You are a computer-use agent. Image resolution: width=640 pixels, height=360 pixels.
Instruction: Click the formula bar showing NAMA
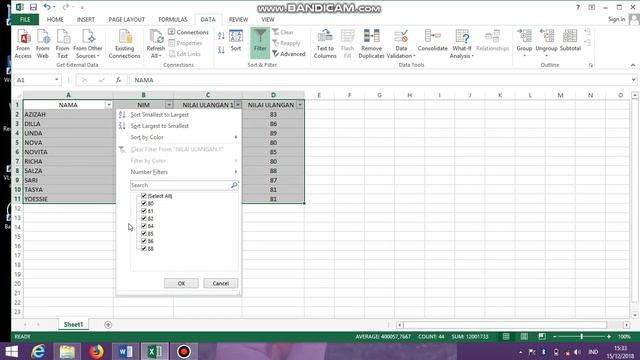tap(380, 80)
